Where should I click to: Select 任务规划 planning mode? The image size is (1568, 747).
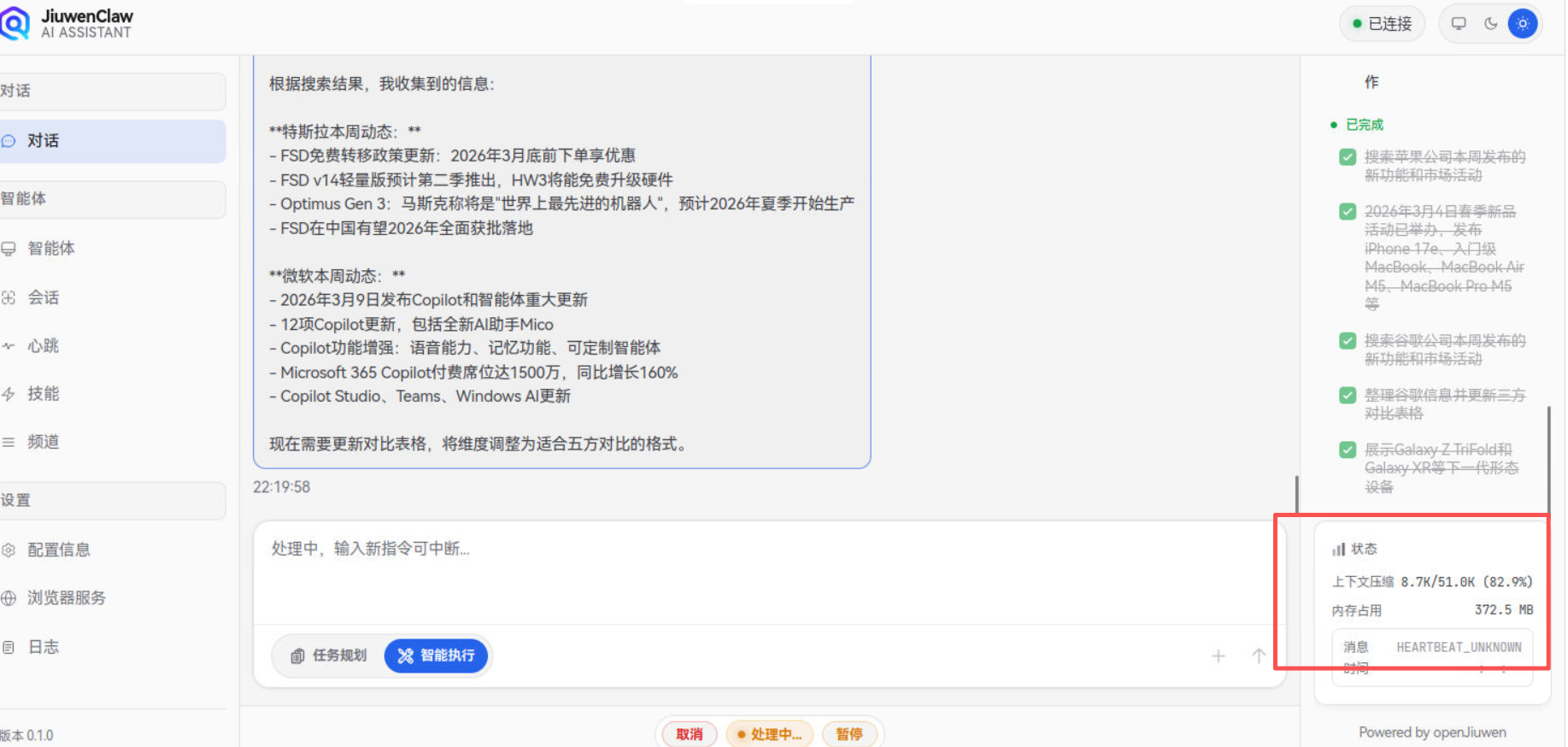pos(329,656)
